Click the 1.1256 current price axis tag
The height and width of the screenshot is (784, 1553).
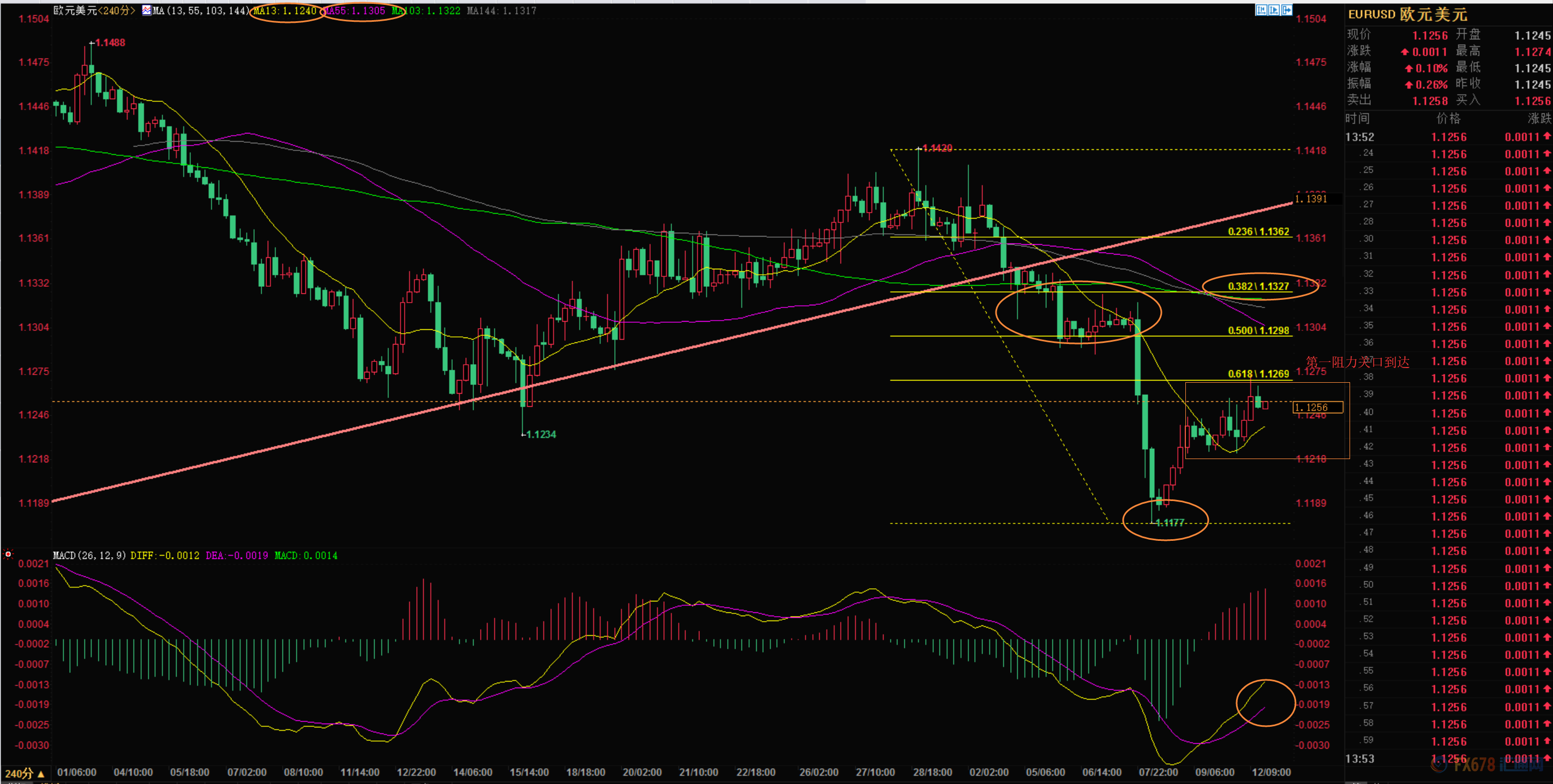(1317, 408)
